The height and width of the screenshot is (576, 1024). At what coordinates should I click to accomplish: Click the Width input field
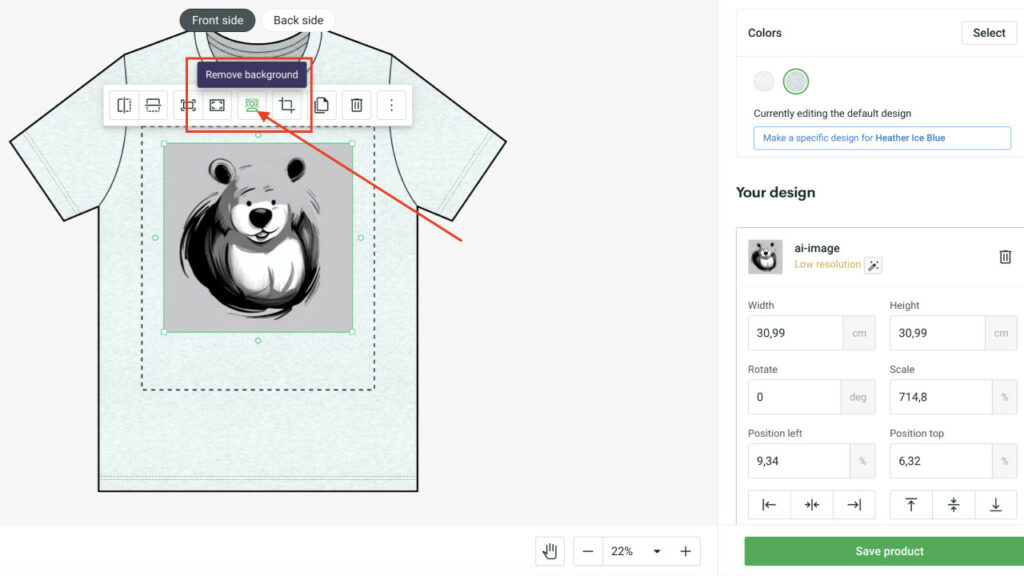795,333
